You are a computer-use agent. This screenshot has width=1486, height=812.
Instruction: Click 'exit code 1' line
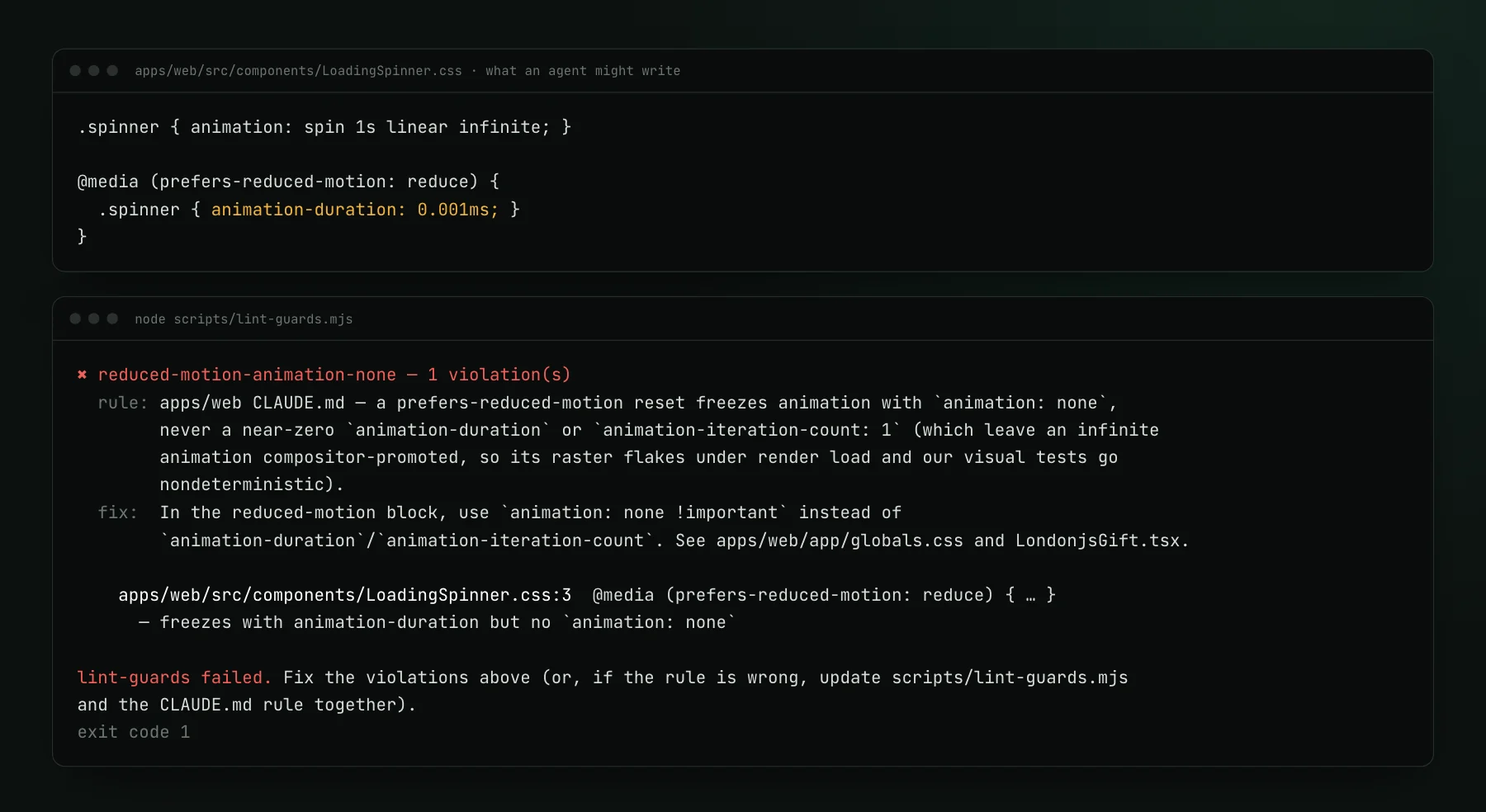[x=134, y=732]
